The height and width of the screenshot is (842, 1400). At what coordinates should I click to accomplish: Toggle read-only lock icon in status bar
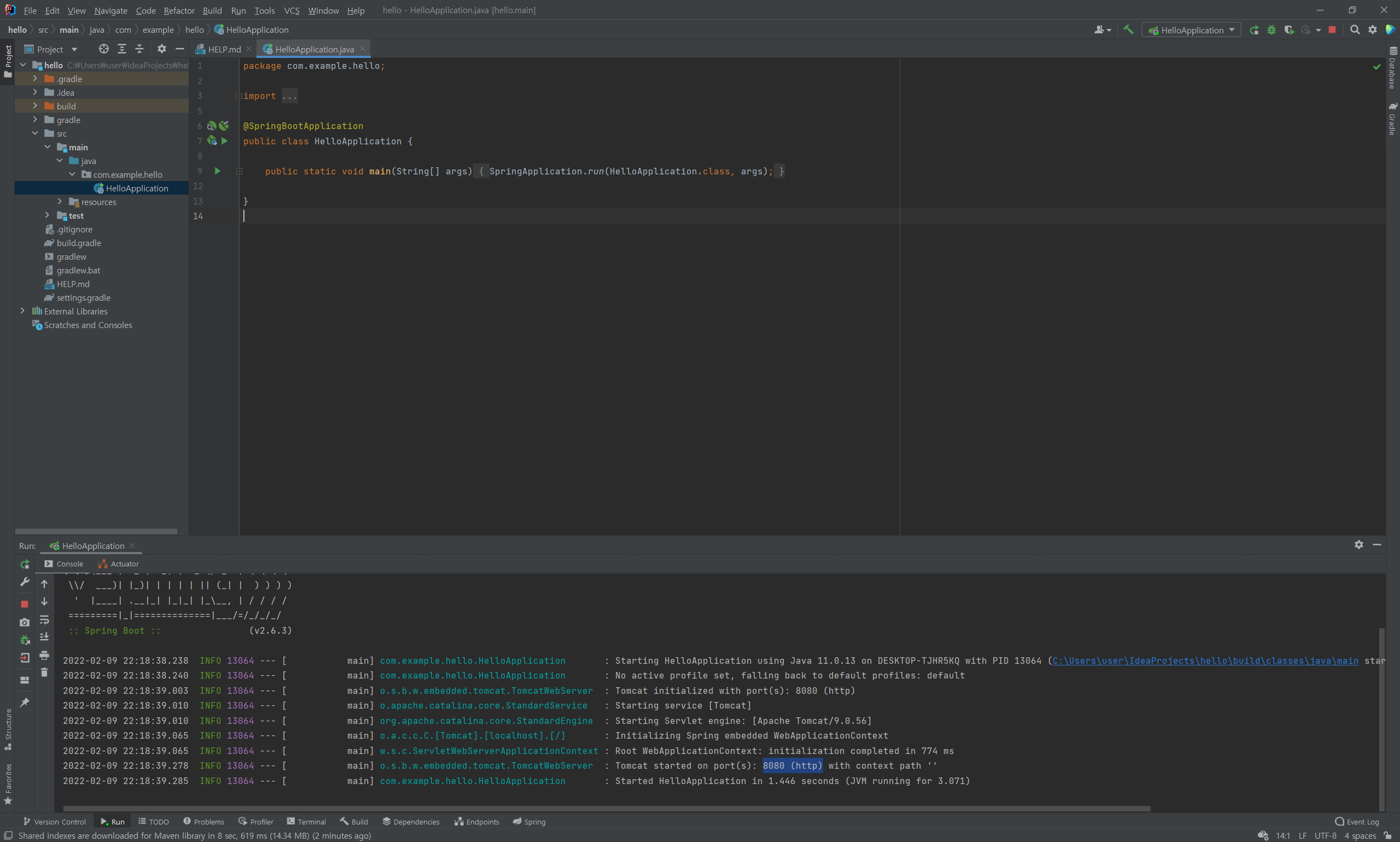(1387, 835)
